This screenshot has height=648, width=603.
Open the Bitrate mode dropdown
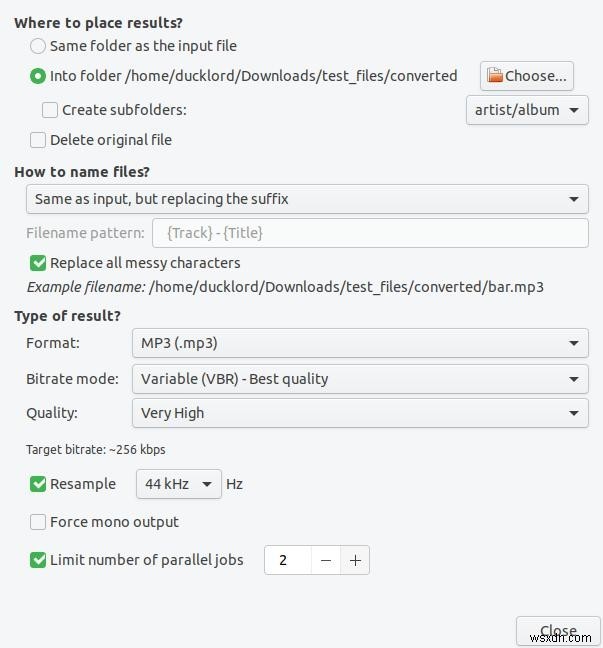click(x=360, y=379)
